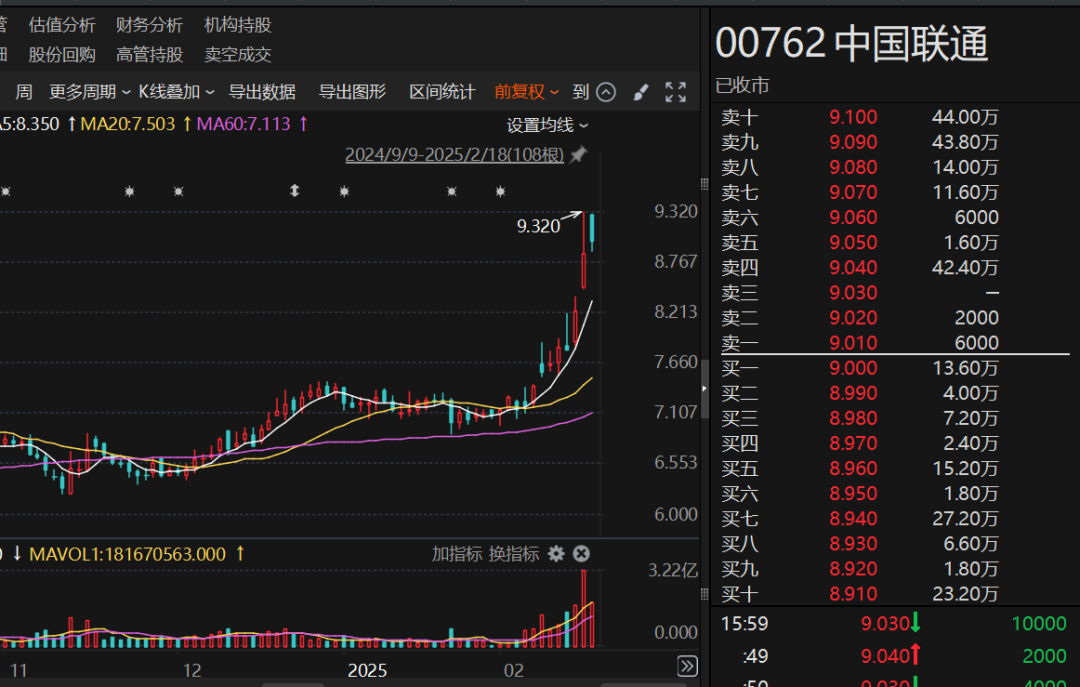
Task: Select 卖五 price 9.050
Action: [x=853, y=243]
